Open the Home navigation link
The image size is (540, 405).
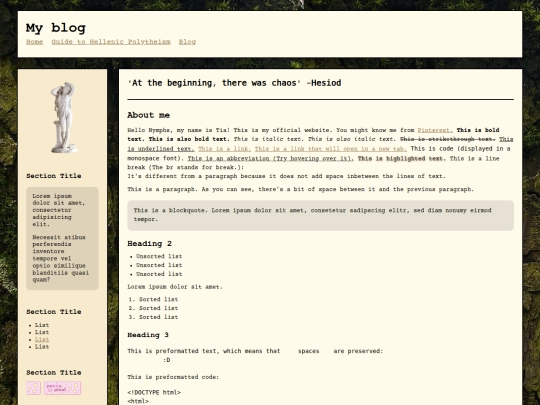coord(34,42)
